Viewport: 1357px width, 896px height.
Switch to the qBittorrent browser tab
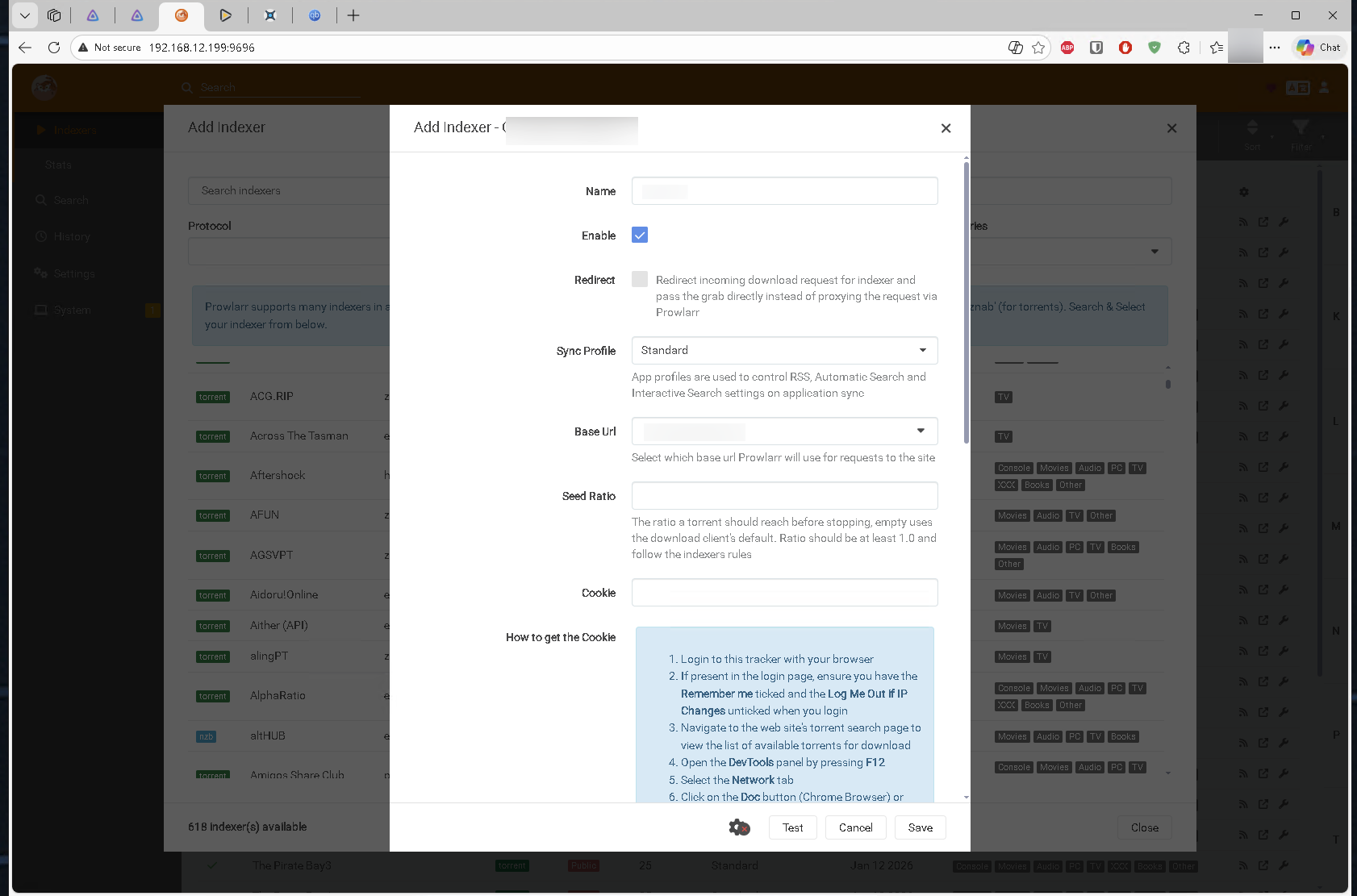tap(315, 15)
